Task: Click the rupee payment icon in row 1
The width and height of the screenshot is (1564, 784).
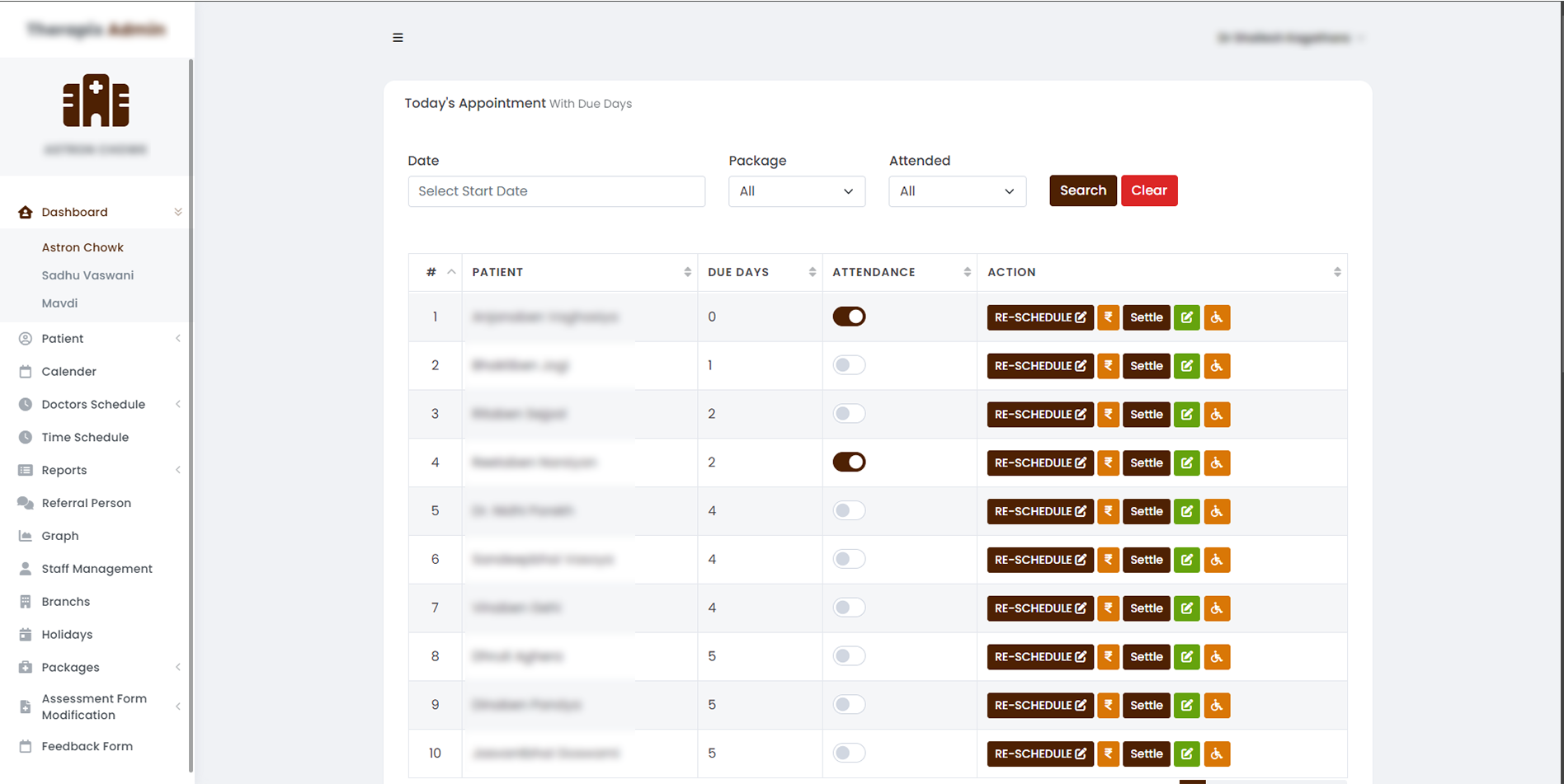Action: click(x=1108, y=317)
